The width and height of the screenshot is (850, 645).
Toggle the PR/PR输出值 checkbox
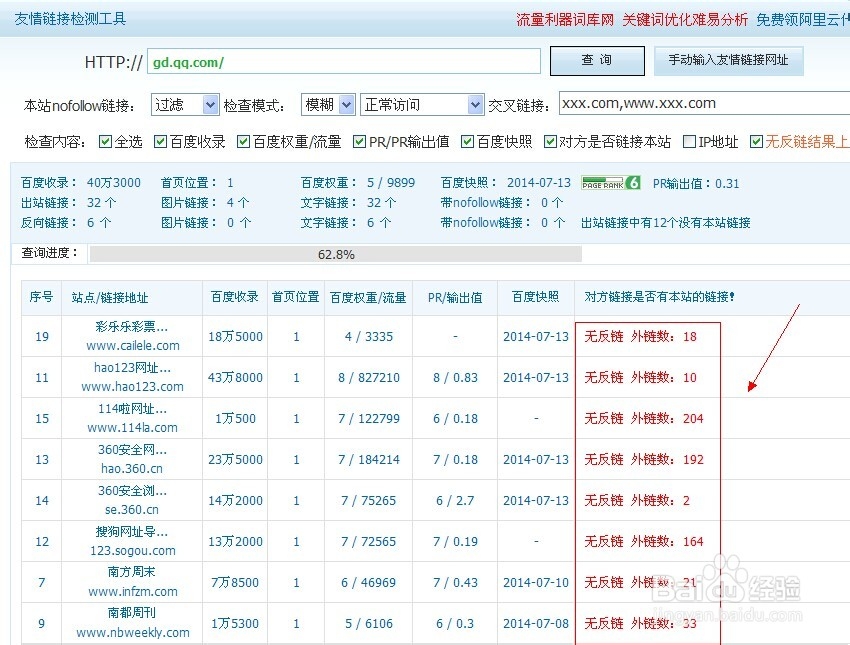coord(359,141)
